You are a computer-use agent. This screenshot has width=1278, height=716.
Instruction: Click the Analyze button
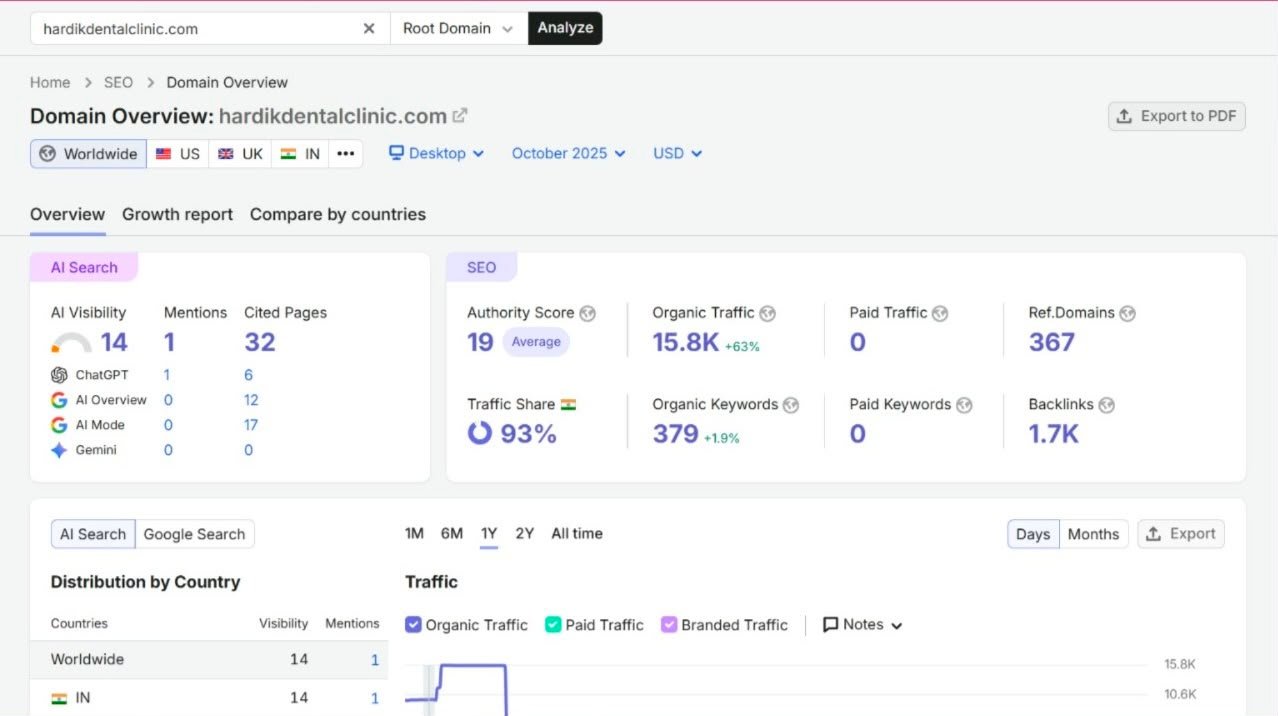[565, 28]
